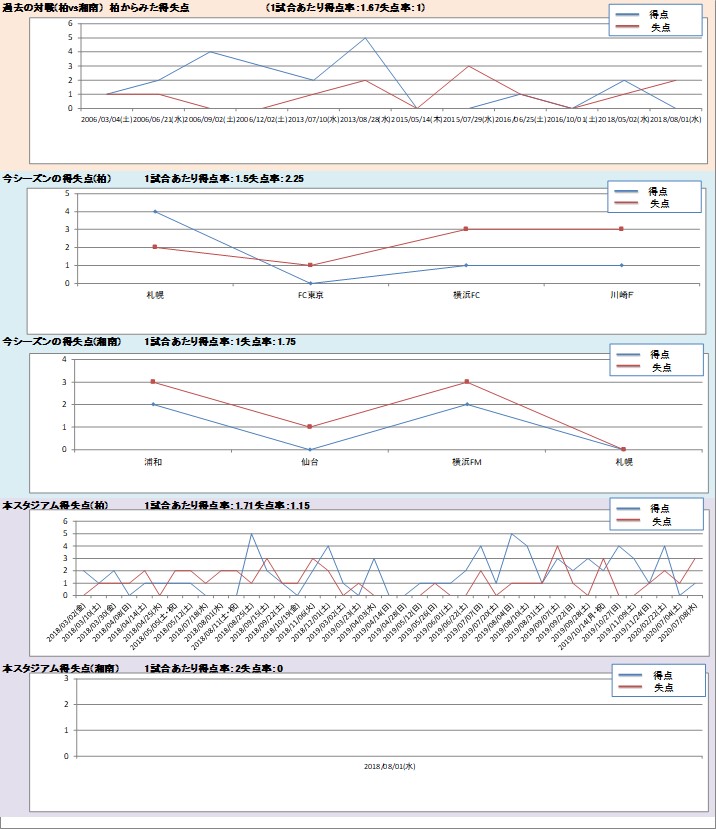Select red 失点 marker at FC東京
Screen dimensions: 716x829
pyautogui.click(x=310, y=265)
